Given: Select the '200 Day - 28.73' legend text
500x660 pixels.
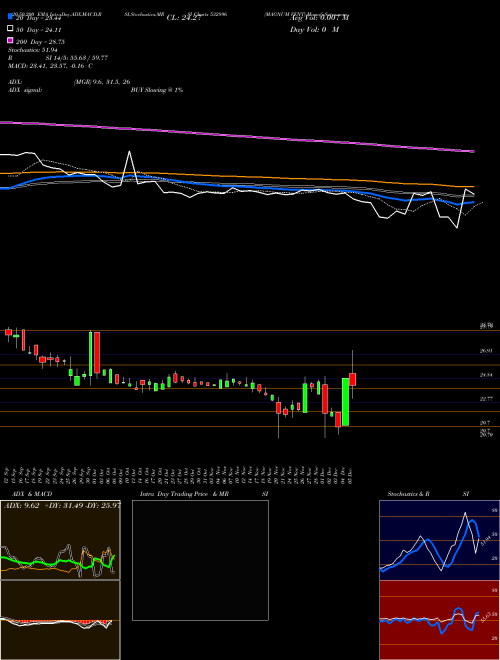Looking at the screenshot, I should (40, 42).
